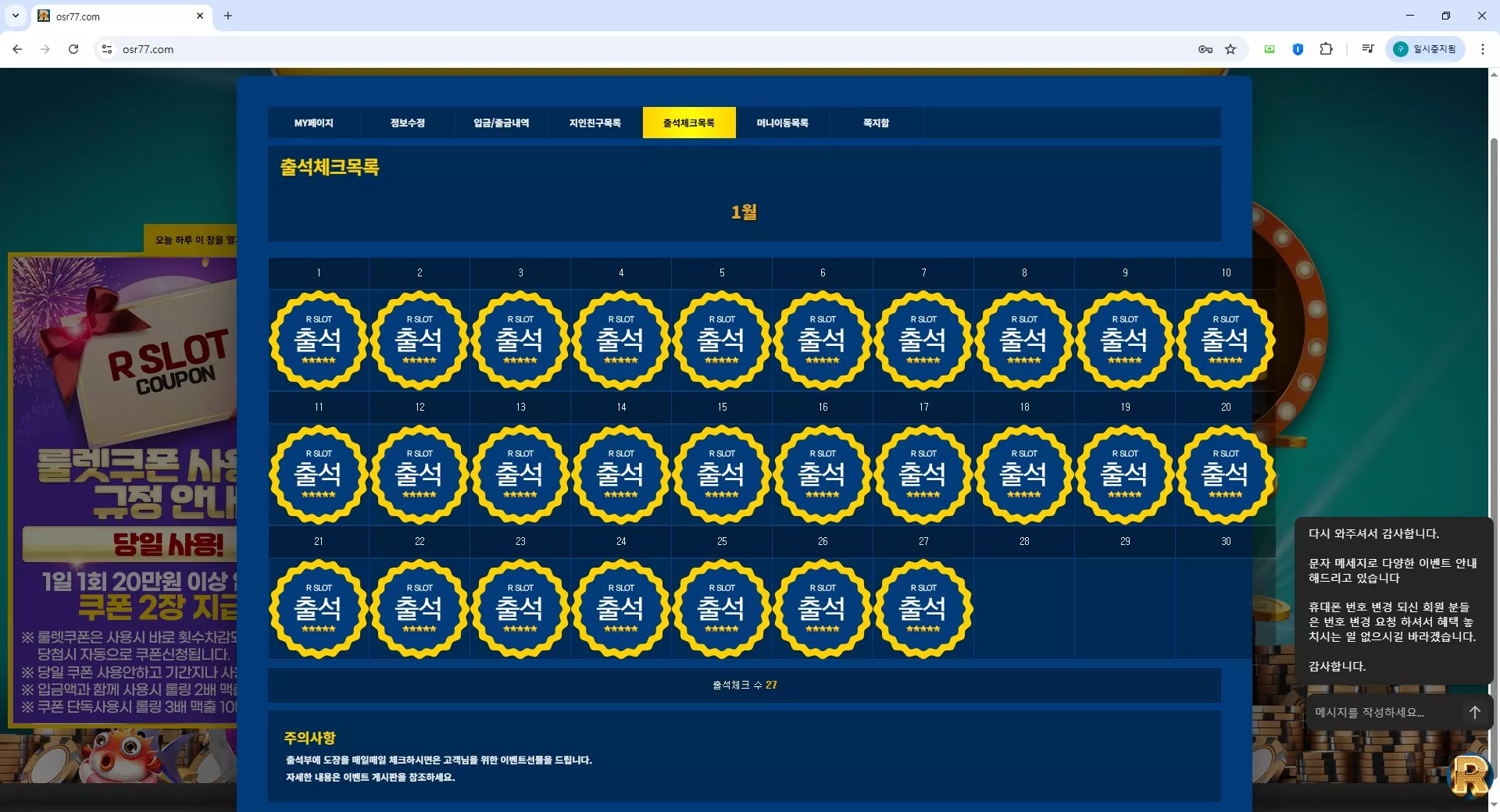Screen dimensions: 1500x812
Task: Select the day 20 attendance stamp
Action: [1226, 475]
